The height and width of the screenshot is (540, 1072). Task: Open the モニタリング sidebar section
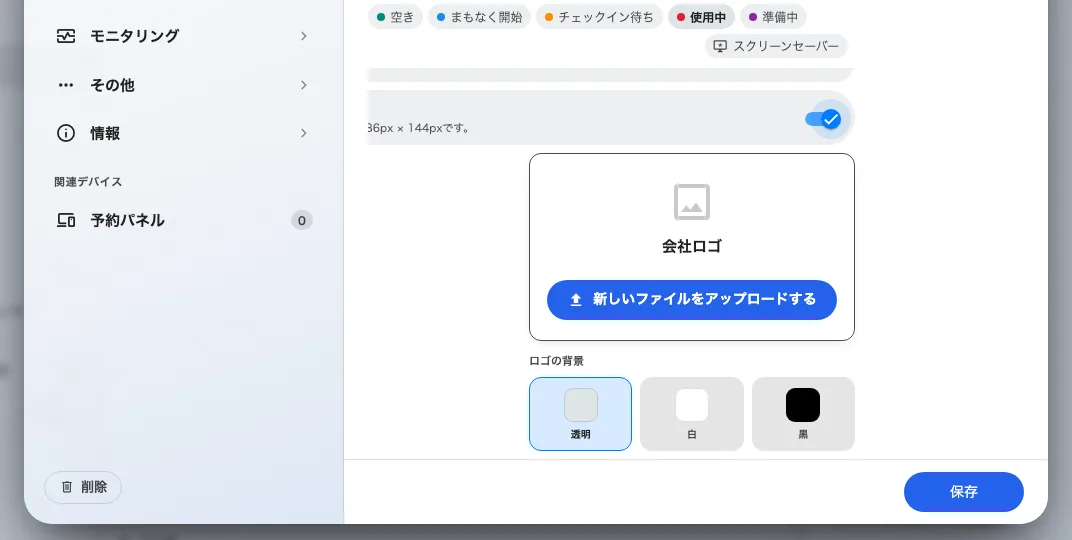pos(183,36)
